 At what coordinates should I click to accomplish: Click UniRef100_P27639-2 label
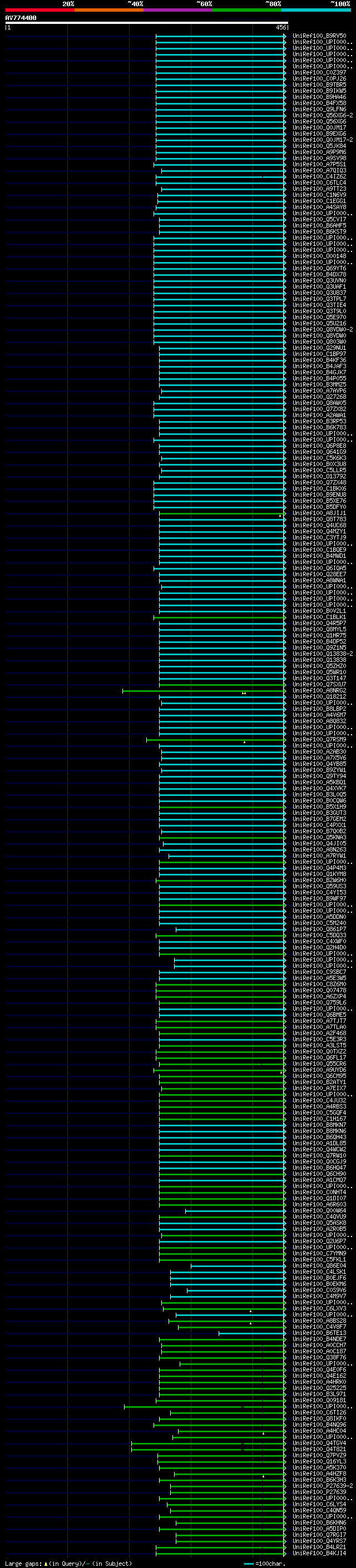[x=323, y=1486]
